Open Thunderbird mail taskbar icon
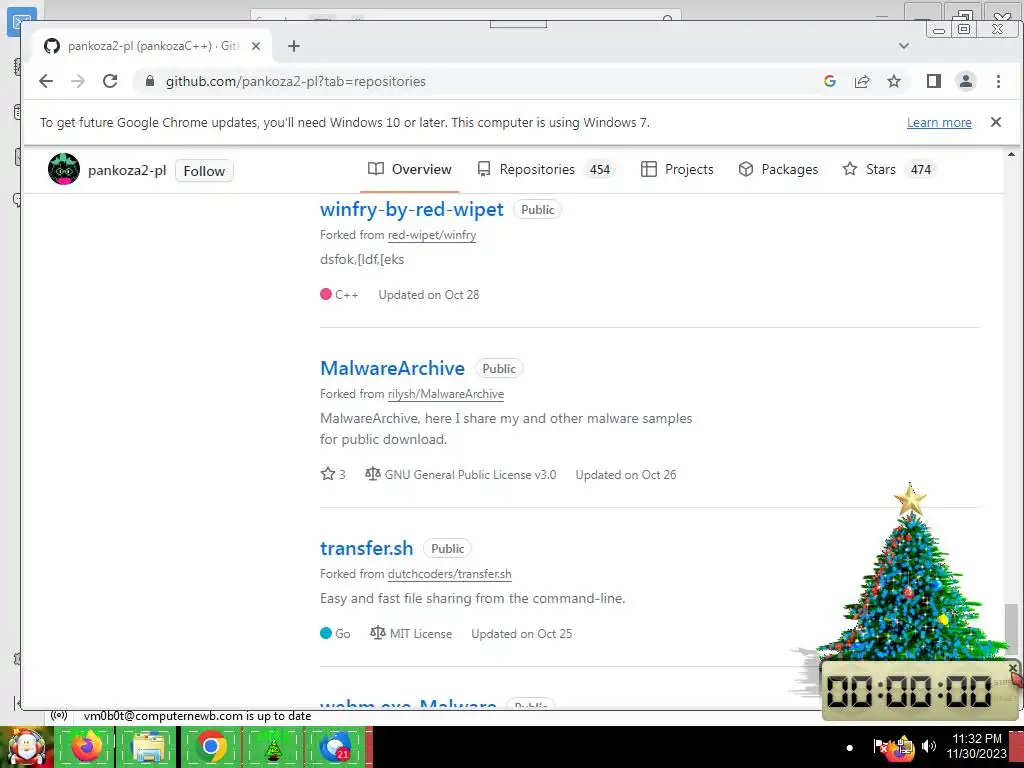Viewport: 1024px width, 768px height. tap(334, 746)
